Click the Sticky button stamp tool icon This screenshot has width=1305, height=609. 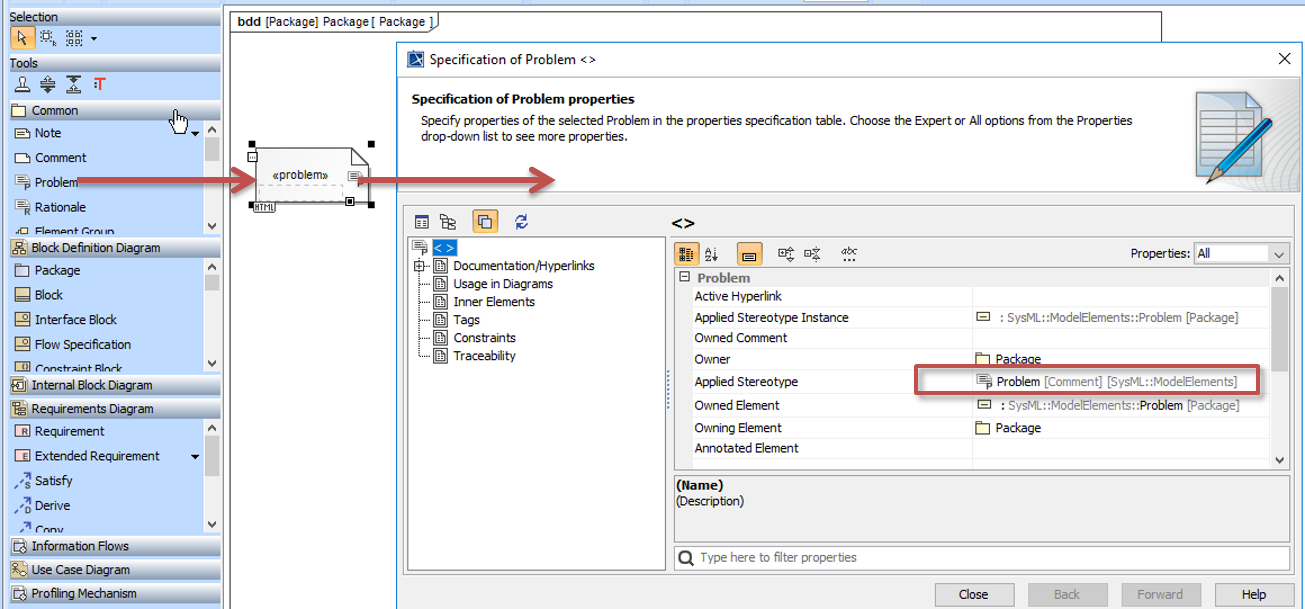(x=21, y=85)
